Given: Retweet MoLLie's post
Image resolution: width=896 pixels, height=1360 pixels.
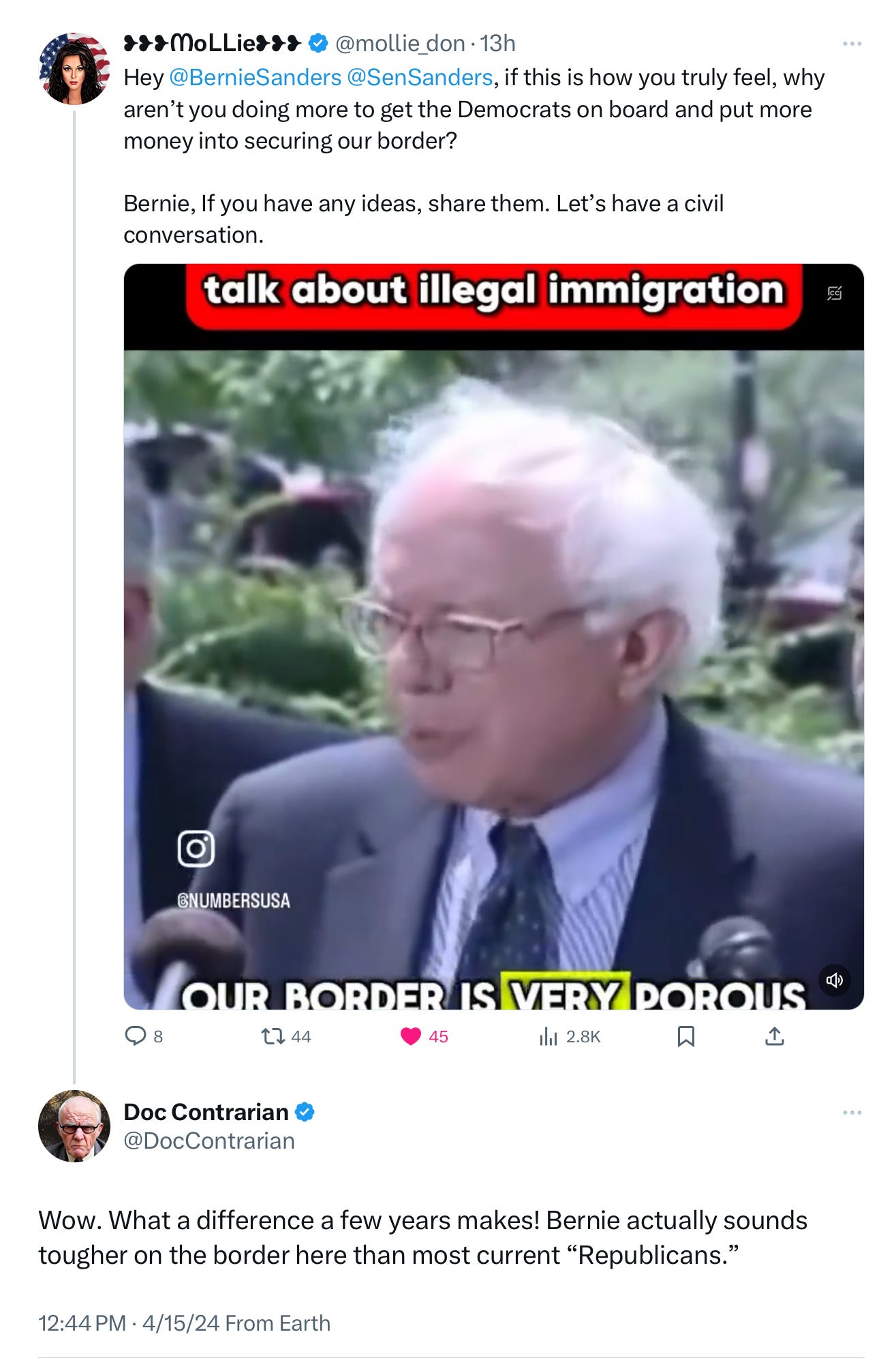Looking at the screenshot, I should 285,1036.
